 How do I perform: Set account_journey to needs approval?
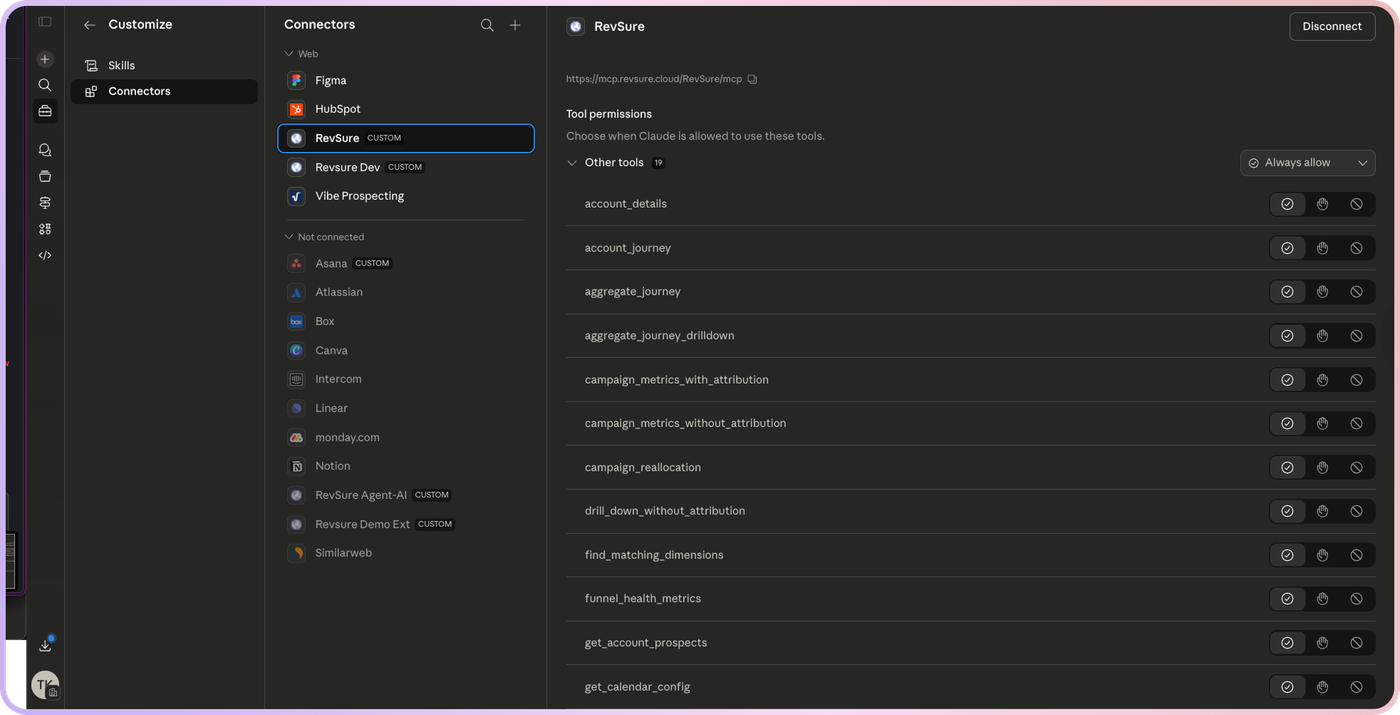pyautogui.click(x=1322, y=248)
